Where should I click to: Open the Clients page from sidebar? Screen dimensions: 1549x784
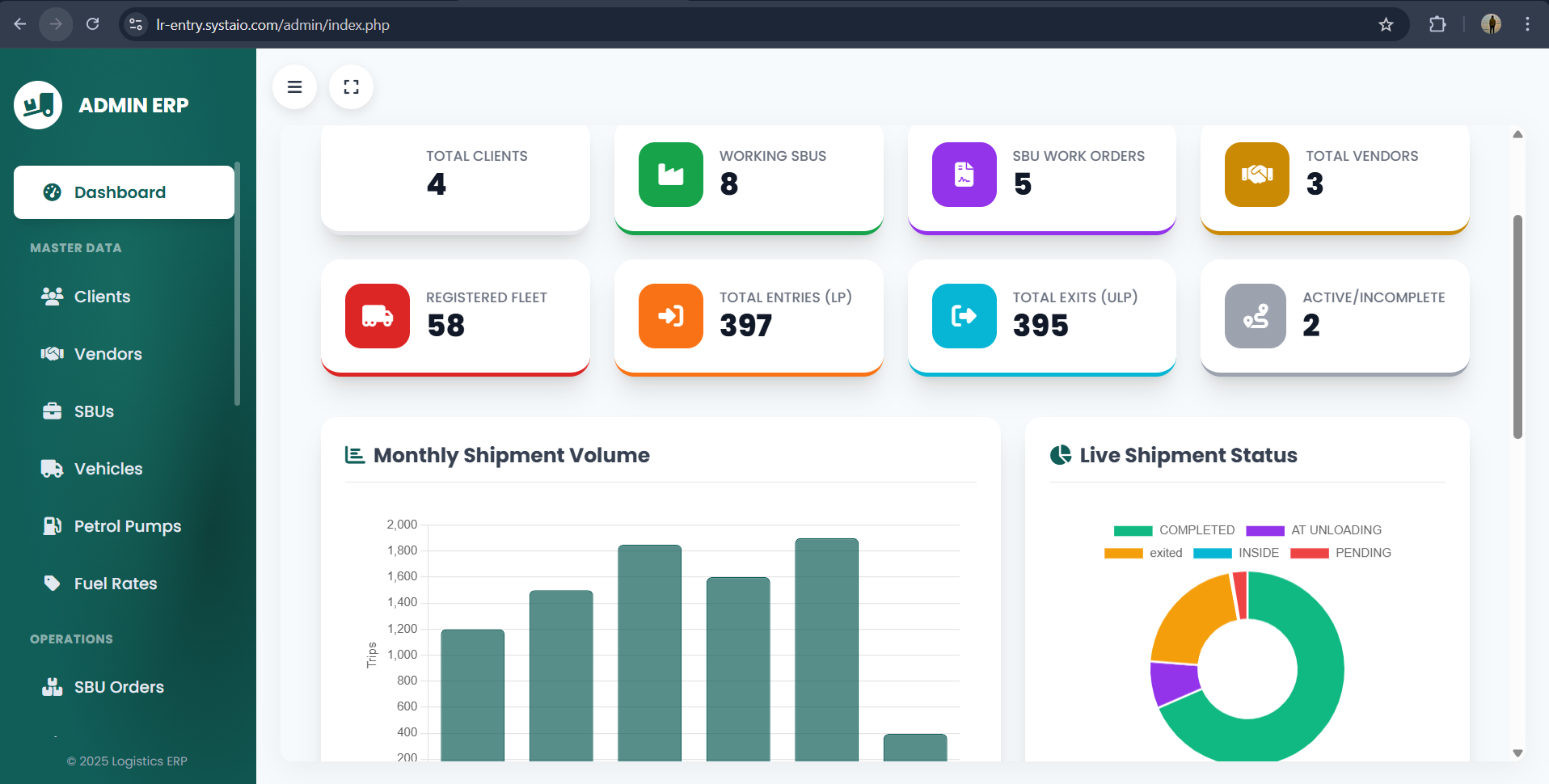click(102, 297)
